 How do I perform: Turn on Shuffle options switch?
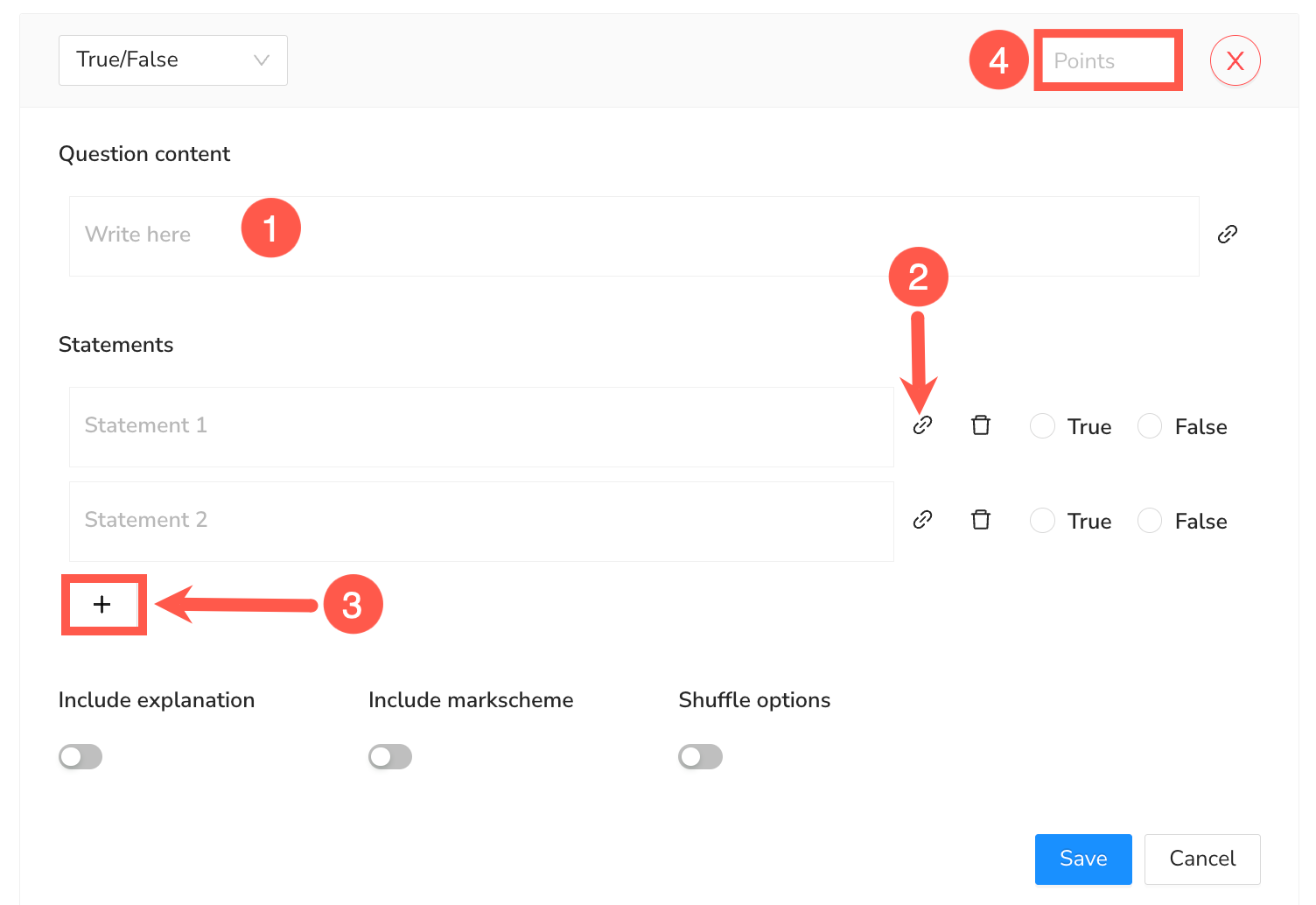[x=700, y=756]
